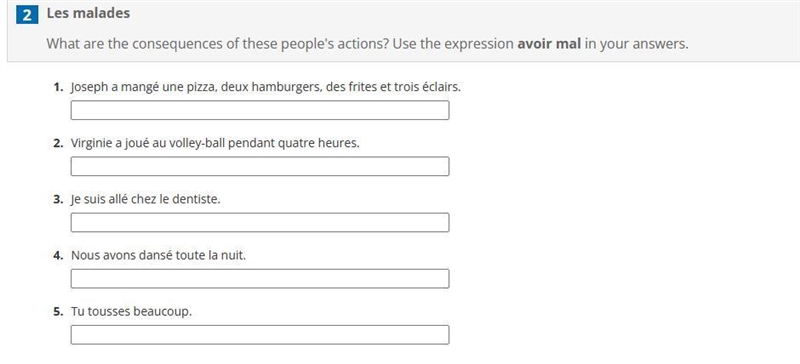Click the Les malades heading
The image size is (800, 364).
coord(88,13)
